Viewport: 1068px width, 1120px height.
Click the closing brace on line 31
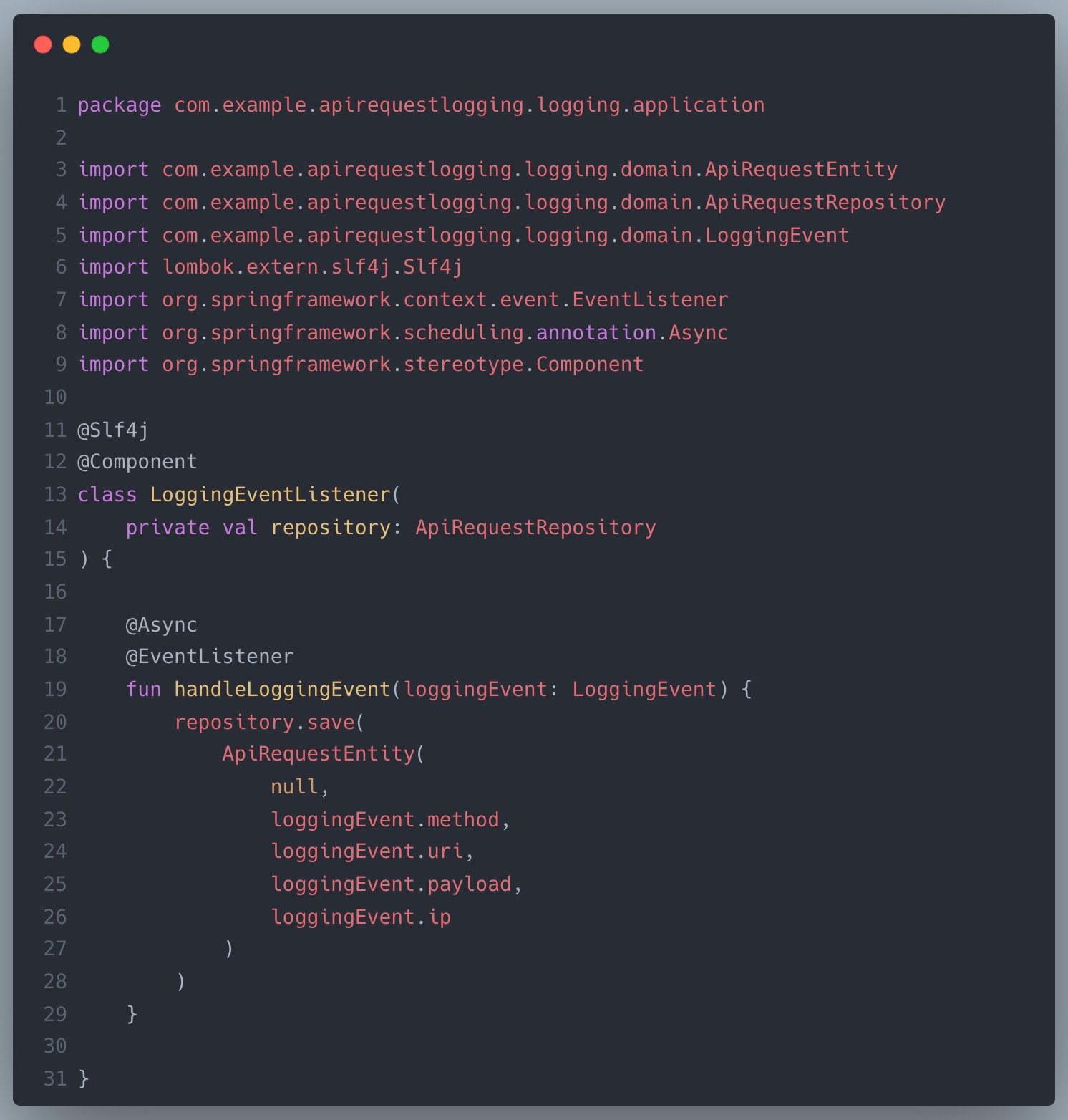point(84,1078)
